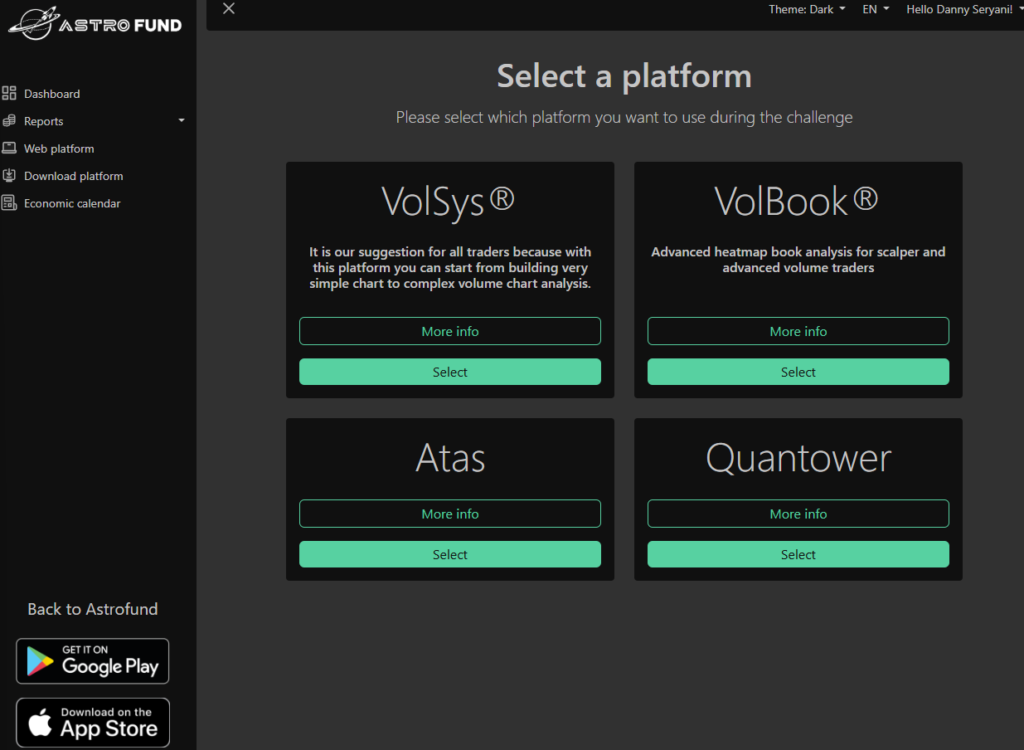
Task: Open the Theme: Dark dropdown
Action: point(806,9)
